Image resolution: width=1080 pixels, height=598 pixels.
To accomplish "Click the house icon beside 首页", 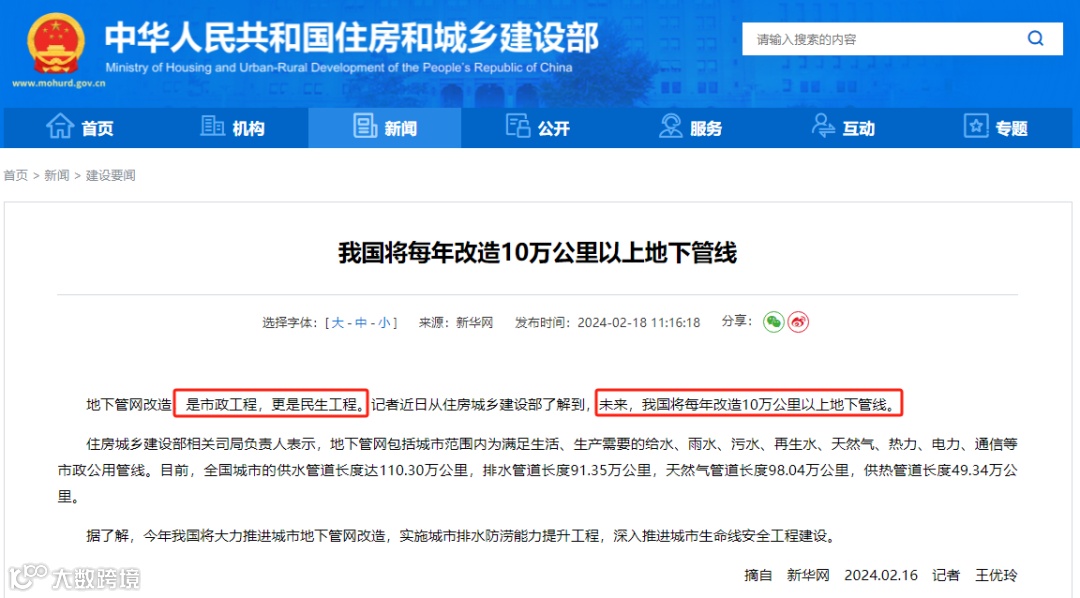I will pyautogui.click(x=60, y=126).
